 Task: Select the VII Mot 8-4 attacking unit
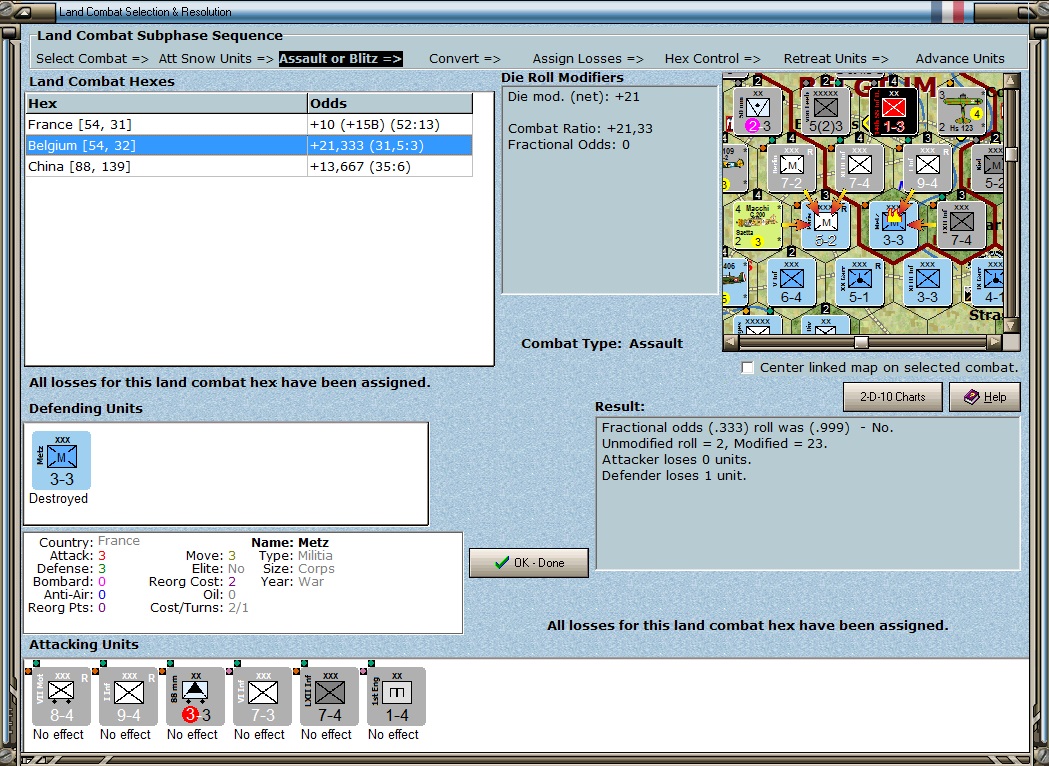click(x=61, y=696)
